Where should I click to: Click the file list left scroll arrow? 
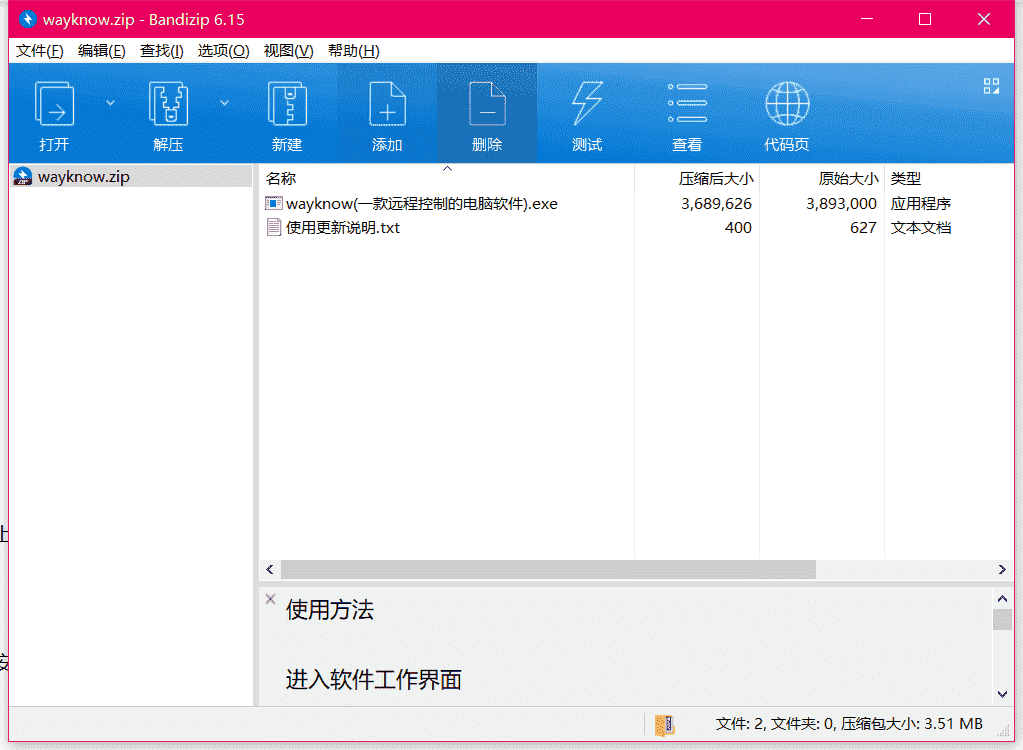(x=270, y=569)
